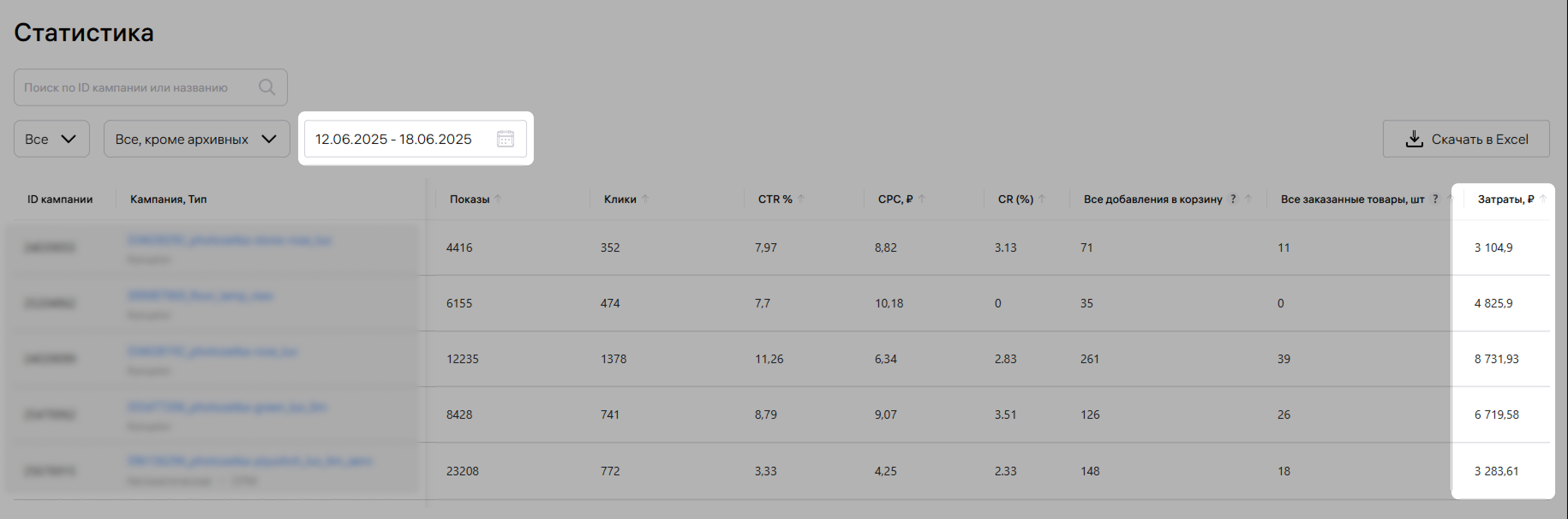Sort by Показы arrow icon
This screenshot has height=519, width=1568.
pyautogui.click(x=498, y=199)
